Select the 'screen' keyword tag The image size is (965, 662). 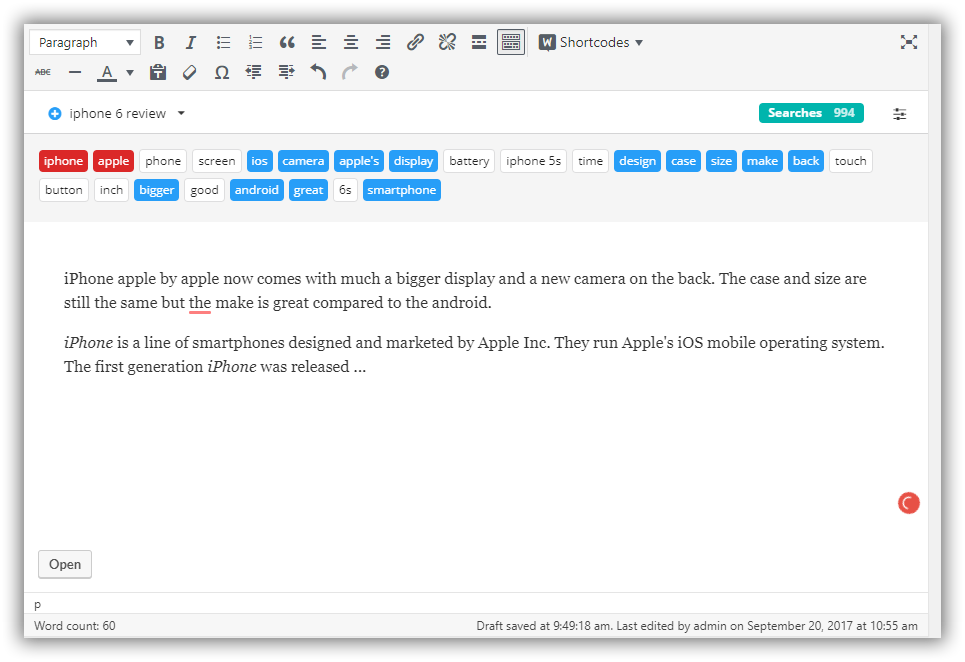point(217,161)
